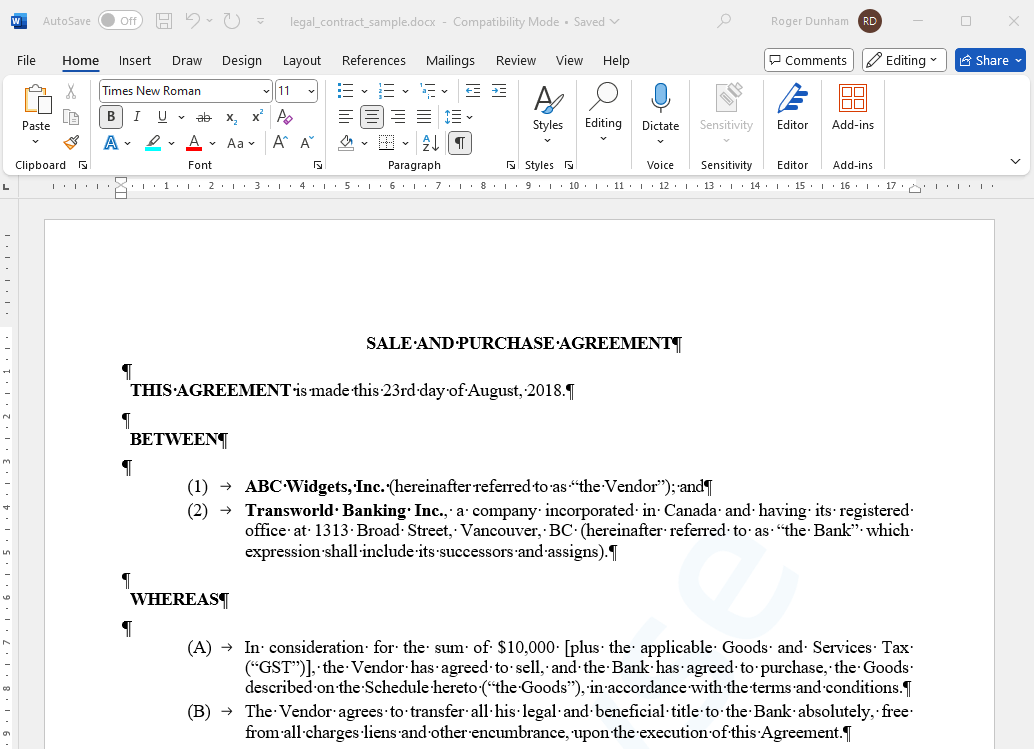1034x749 pixels.
Task: Open the Borders dropdown arrow
Action: [x=405, y=142]
